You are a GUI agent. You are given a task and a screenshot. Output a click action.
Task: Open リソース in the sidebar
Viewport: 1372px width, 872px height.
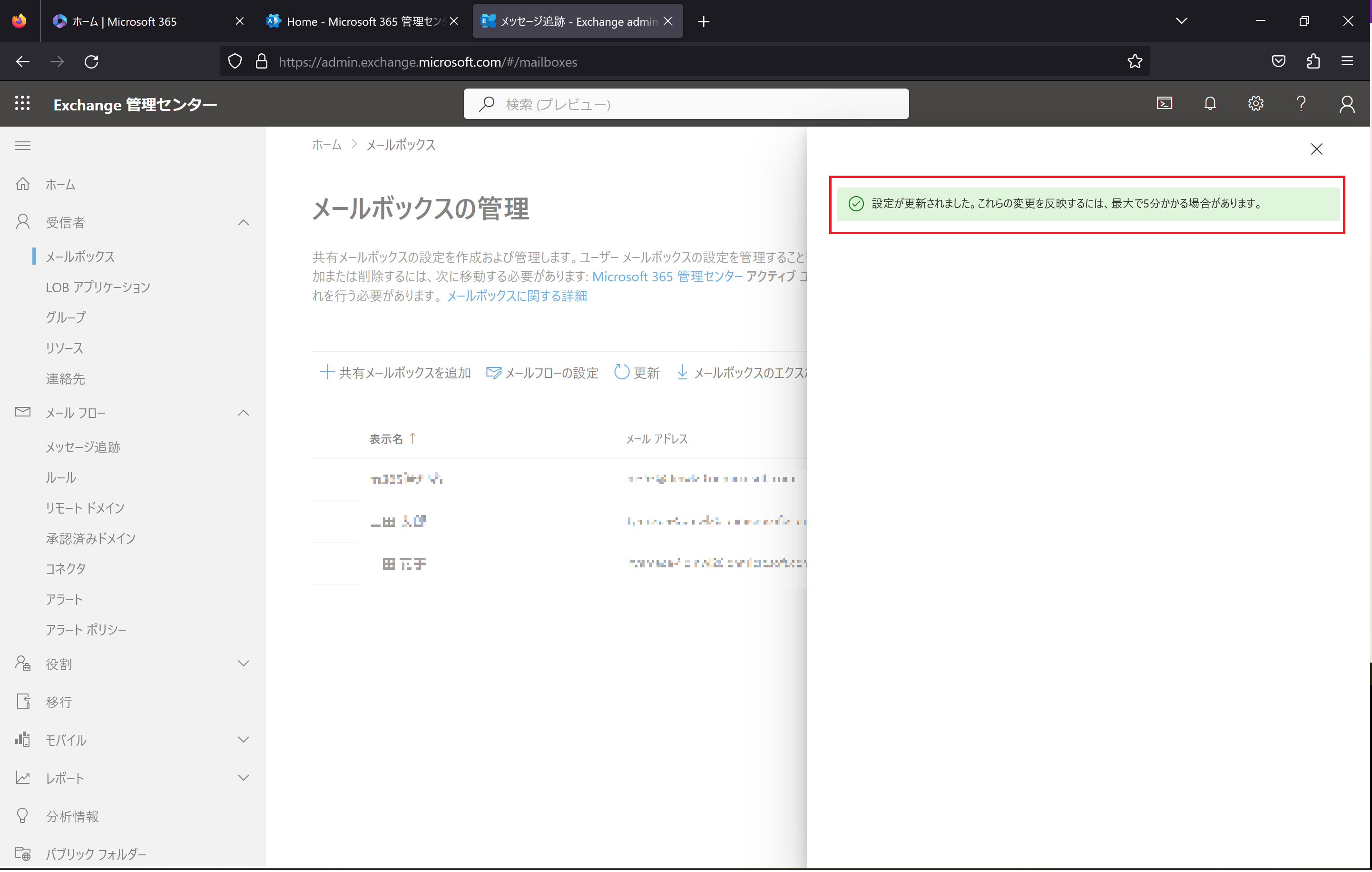64,349
